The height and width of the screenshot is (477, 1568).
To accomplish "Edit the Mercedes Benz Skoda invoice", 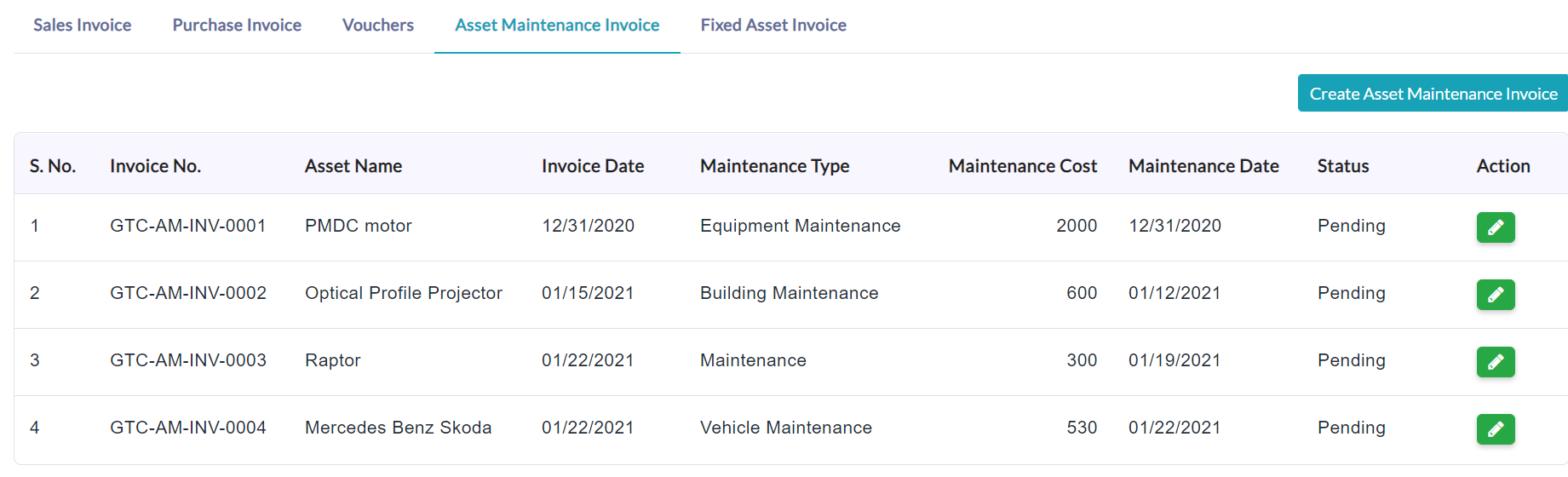I will coord(1496,429).
